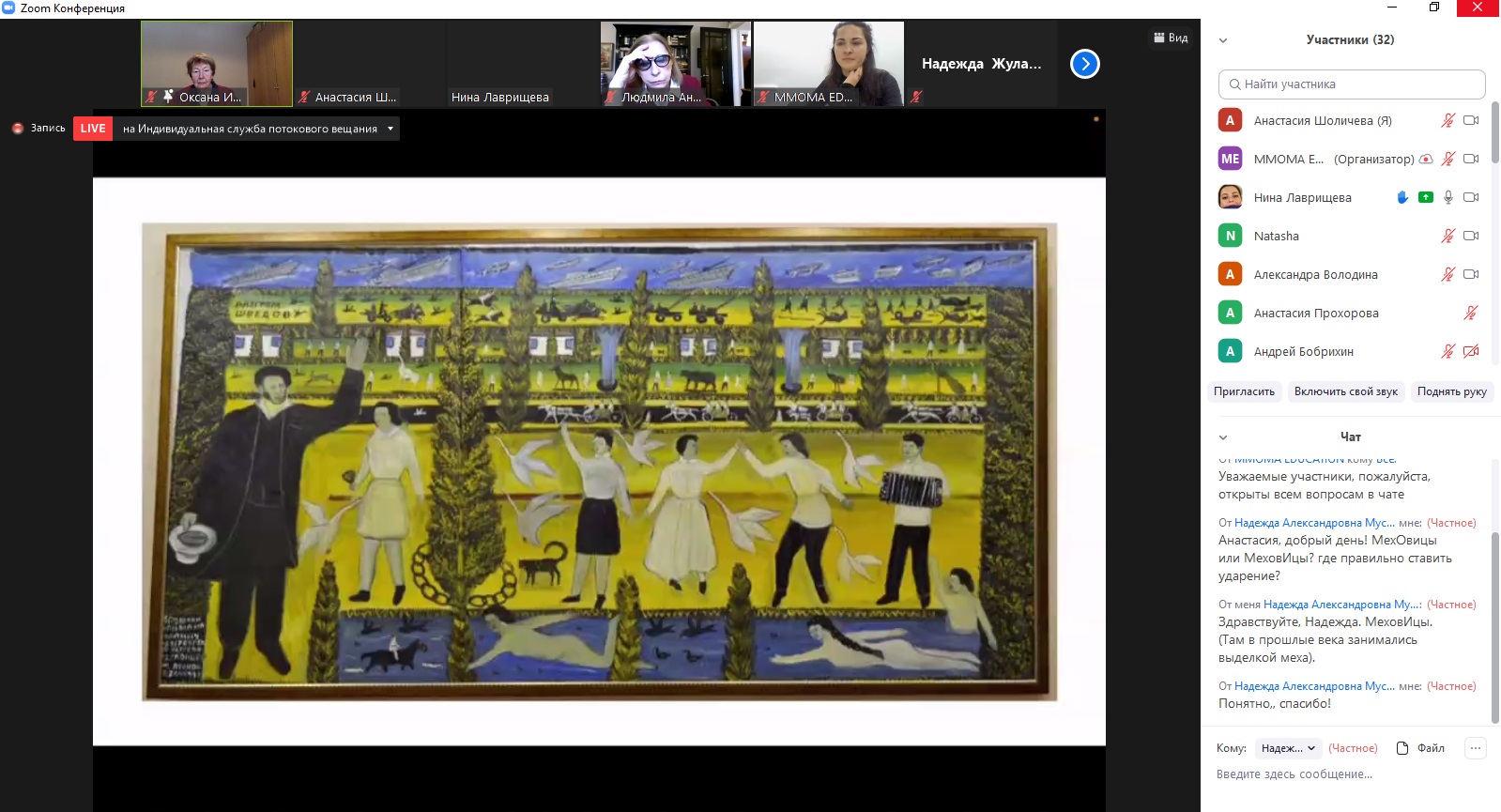Open the Вид view menu
This screenshot has height=812, width=1501.
pyautogui.click(x=1171, y=38)
